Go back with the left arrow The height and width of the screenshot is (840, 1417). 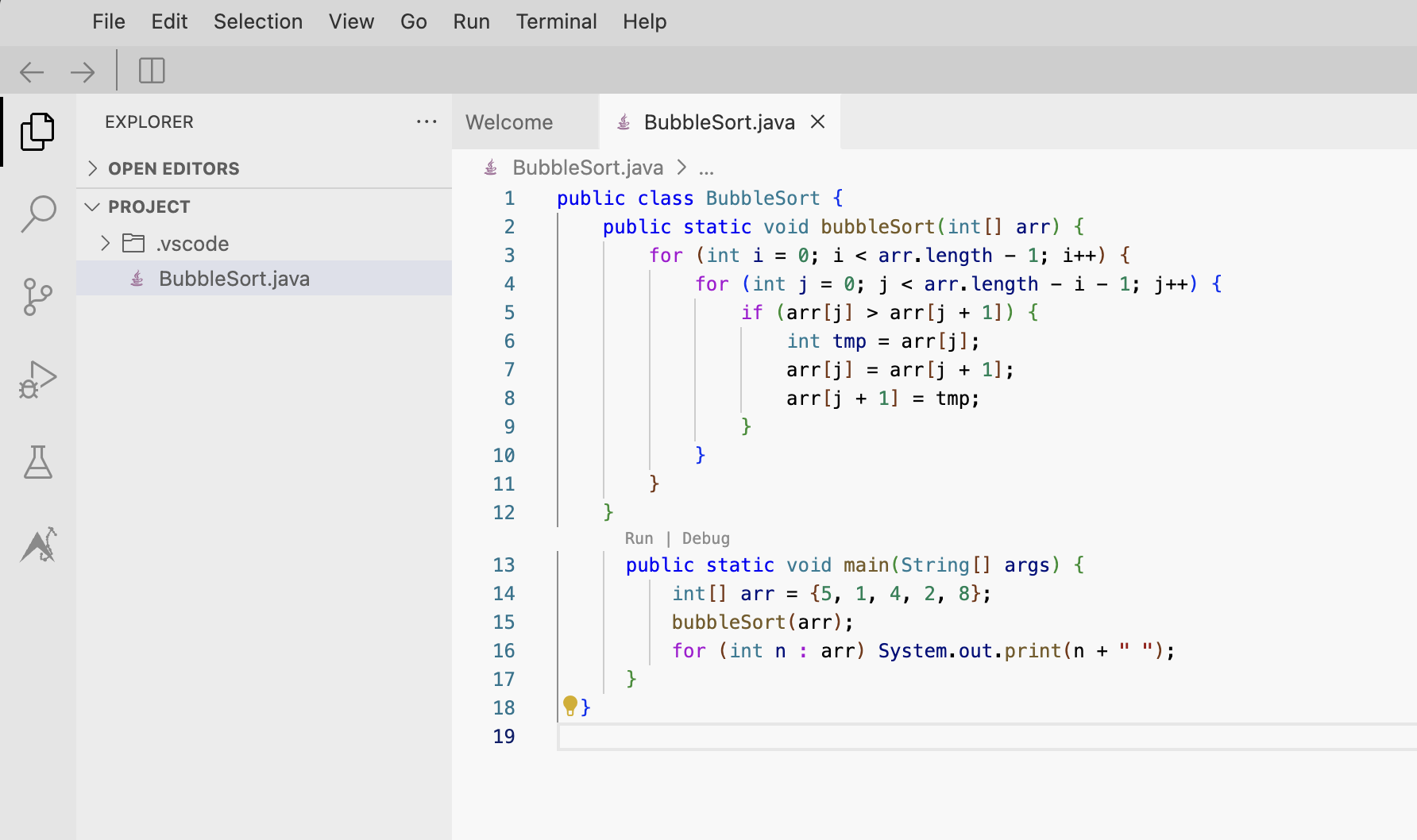[32, 72]
